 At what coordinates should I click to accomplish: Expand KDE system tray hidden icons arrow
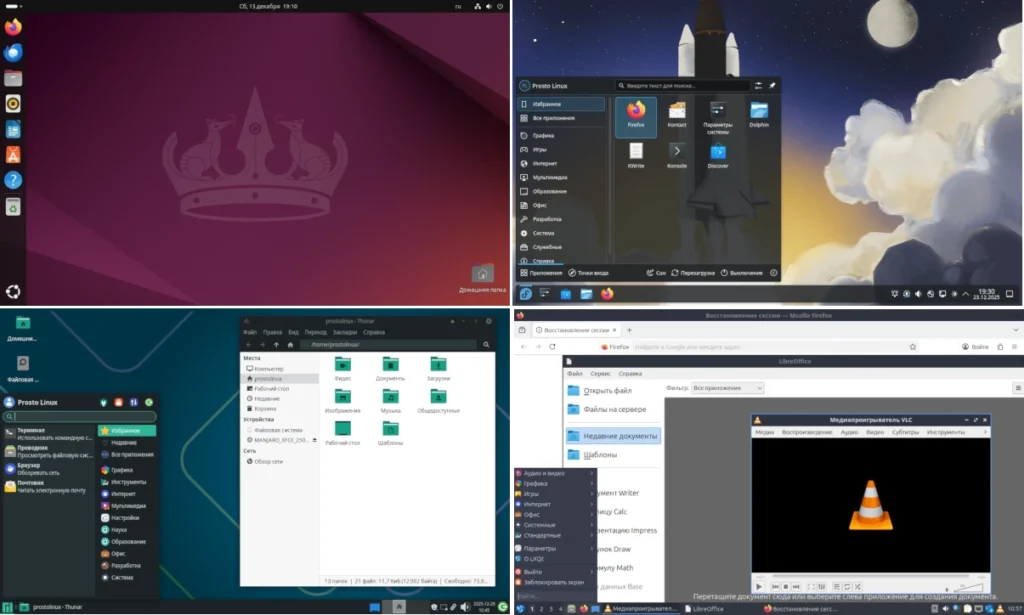pos(966,294)
